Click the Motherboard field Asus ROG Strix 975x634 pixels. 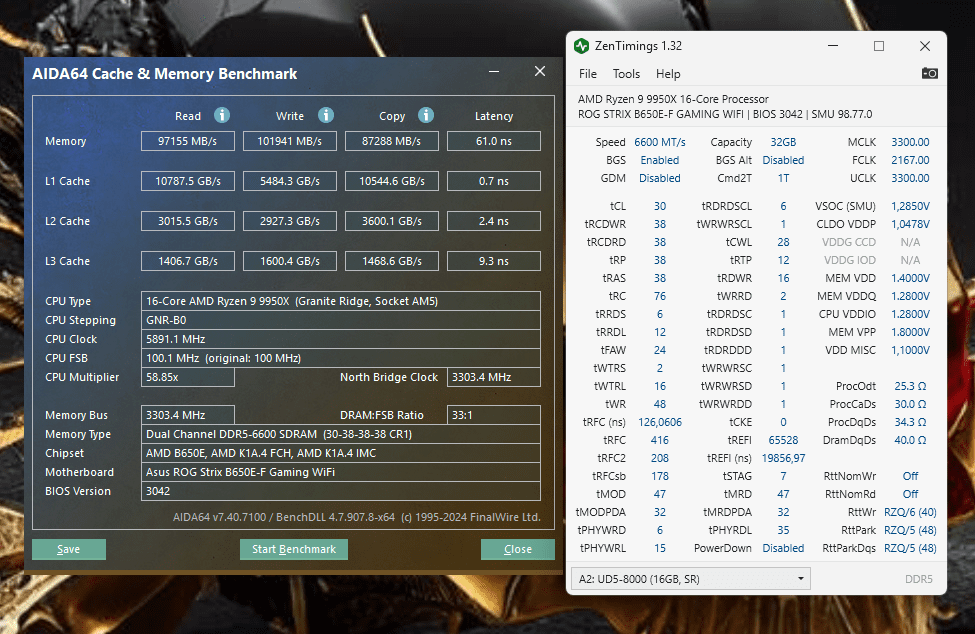coord(341,472)
